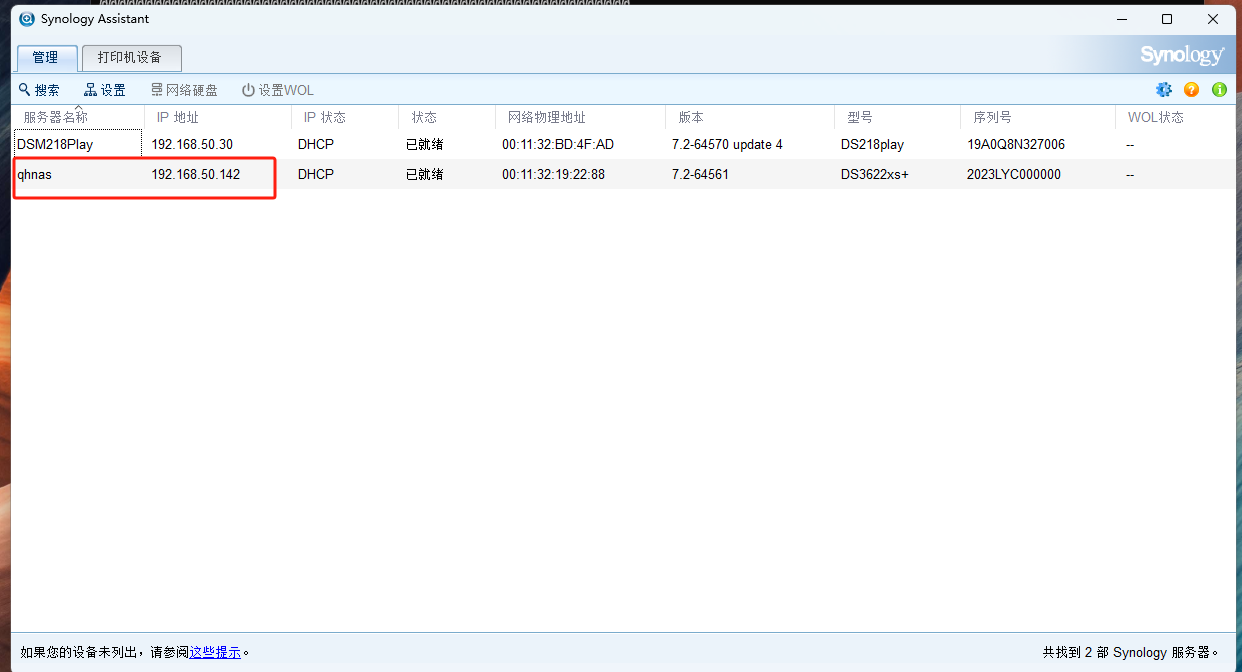Click MAC address 00:11:32:BD:4F:AD

[x=558, y=144]
